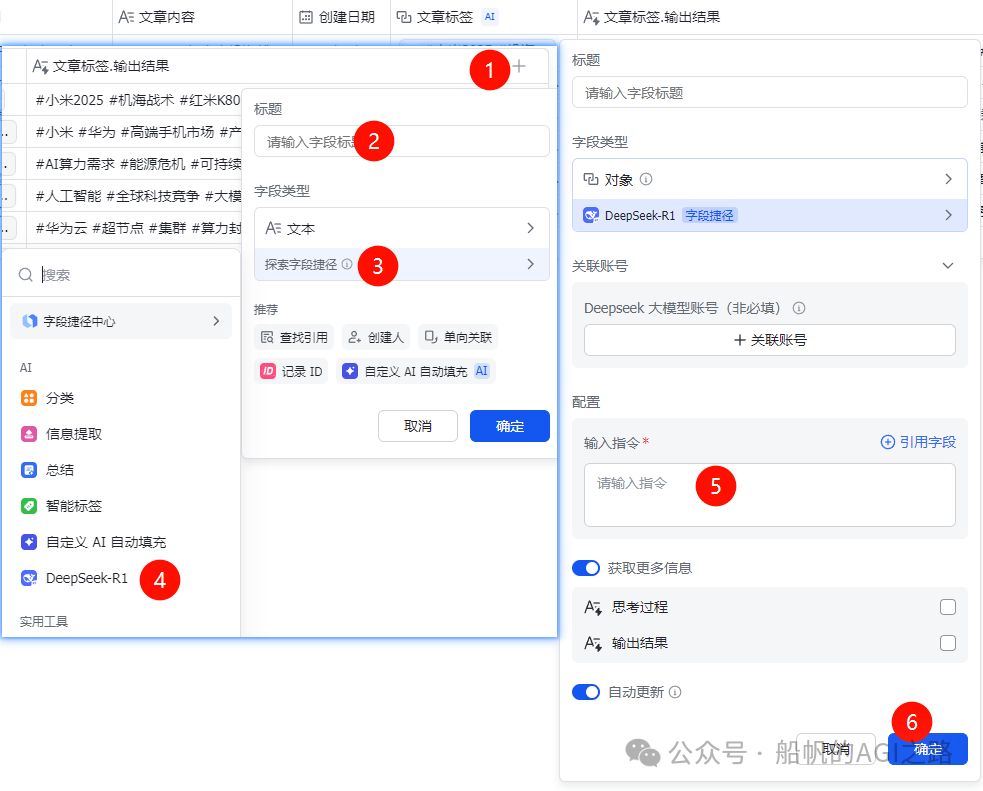Choose the DeepSeek-R1 icon in the AI list
Viewport: 983px width, 791px height.
click(x=29, y=578)
